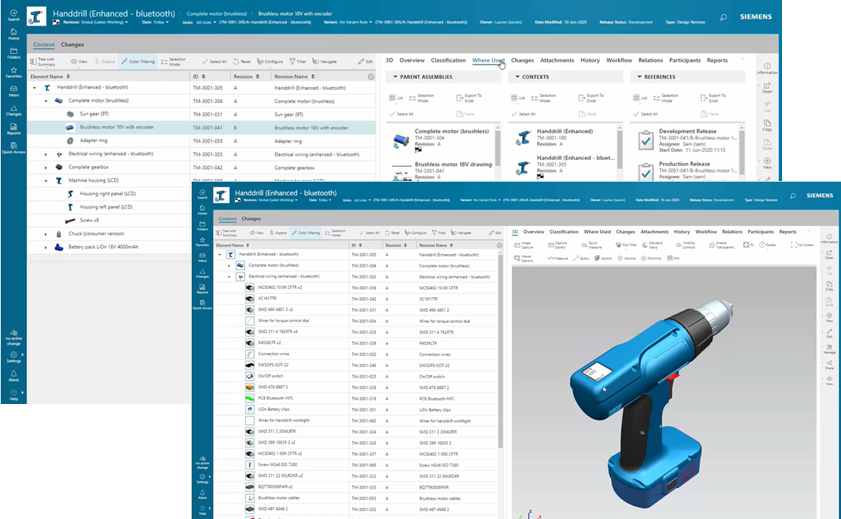Open Workflow tab in back window
841x519 pixels.
click(x=619, y=60)
